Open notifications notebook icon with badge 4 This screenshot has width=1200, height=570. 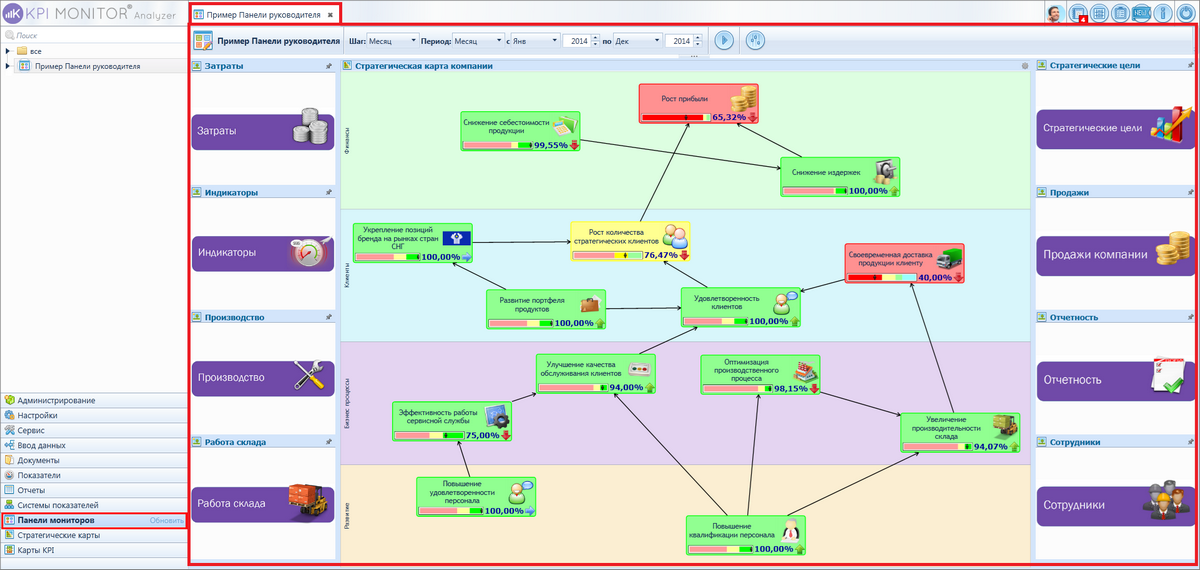(x=1079, y=13)
